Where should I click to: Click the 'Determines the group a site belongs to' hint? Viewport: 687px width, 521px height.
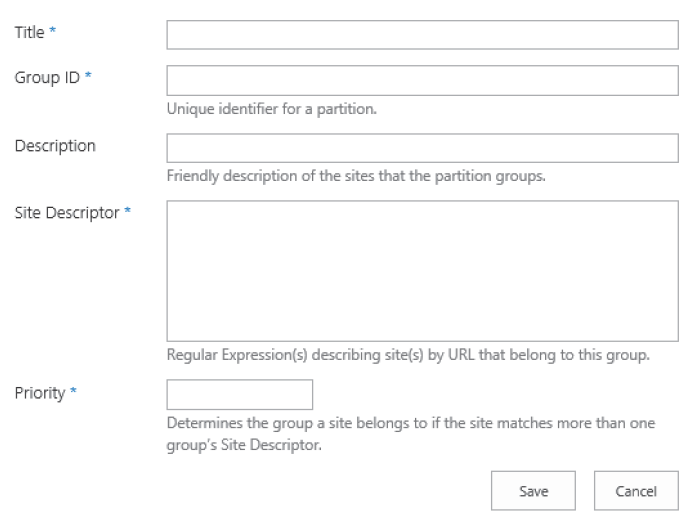[x=410, y=424]
